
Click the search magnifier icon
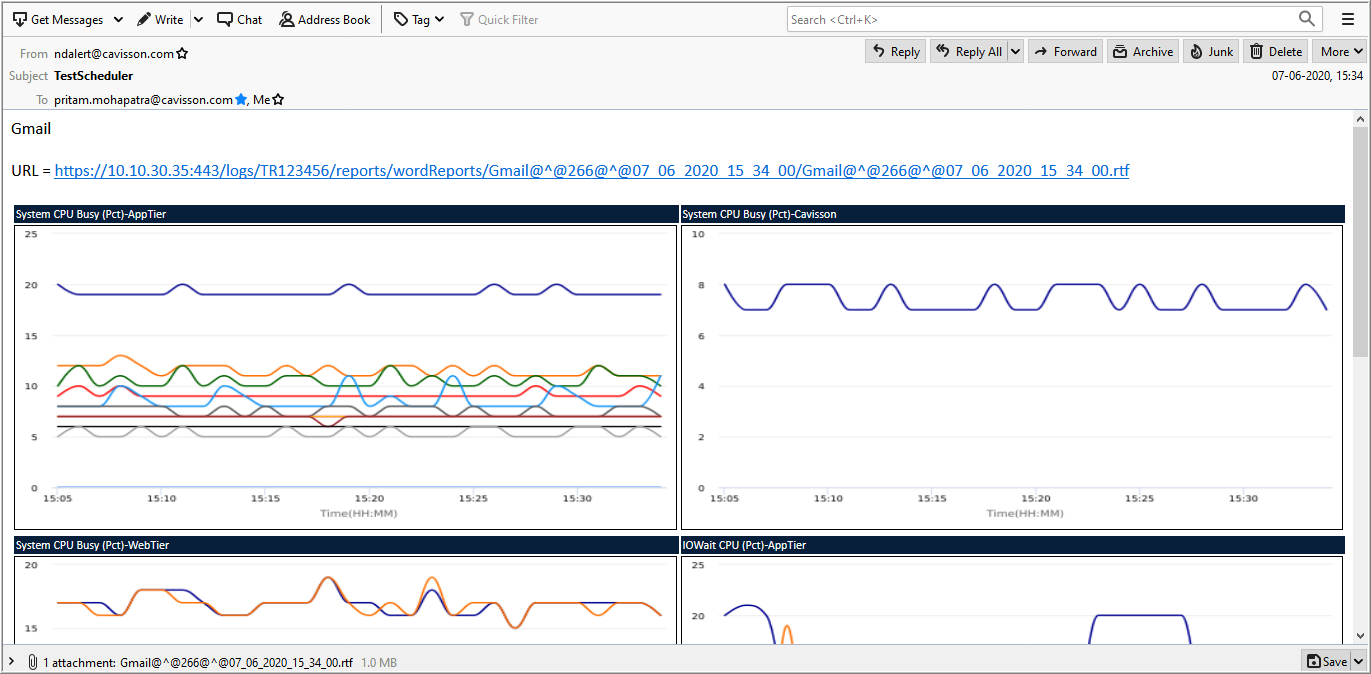1307,19
